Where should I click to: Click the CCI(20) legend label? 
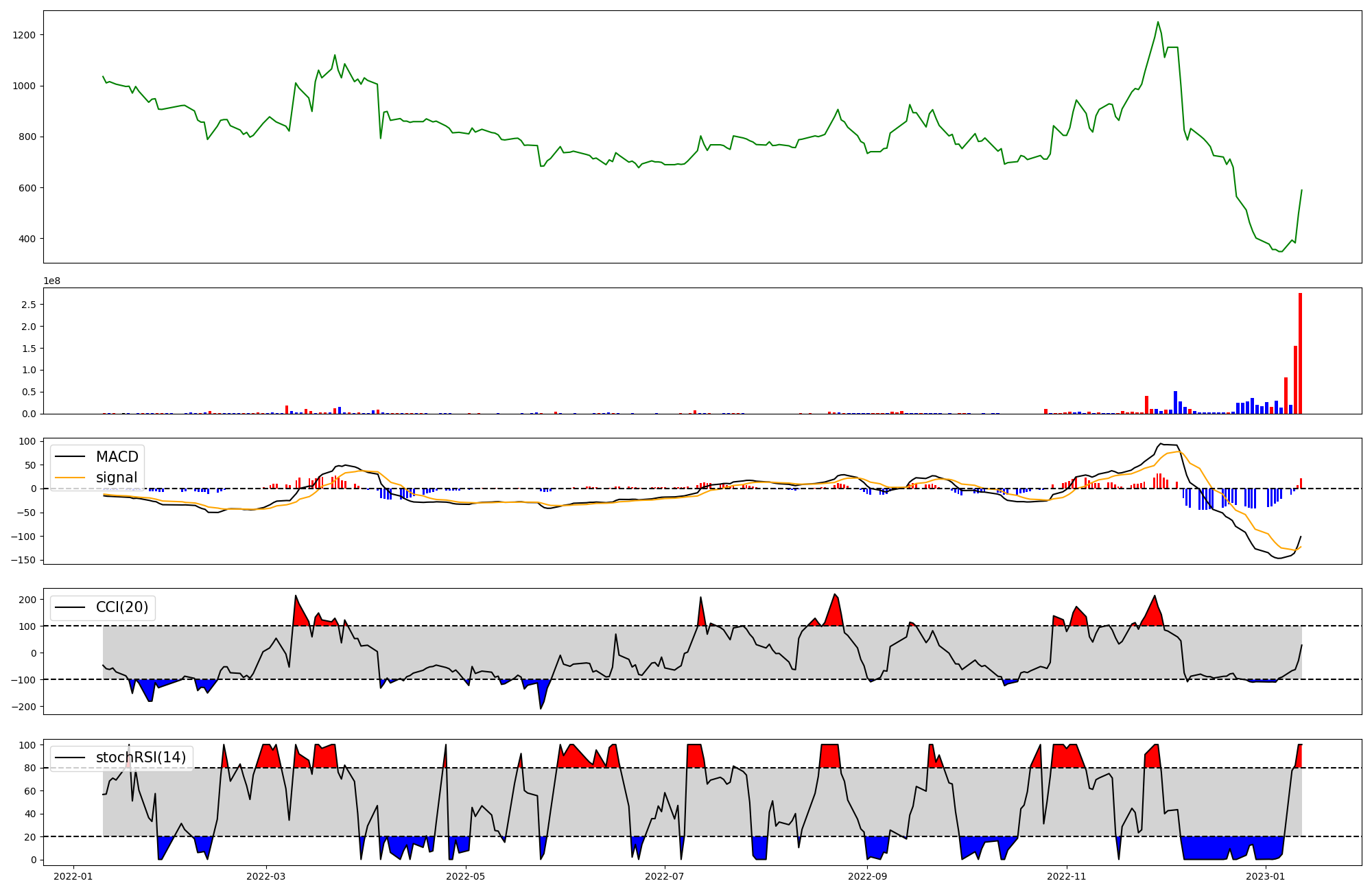click(121, 607)
